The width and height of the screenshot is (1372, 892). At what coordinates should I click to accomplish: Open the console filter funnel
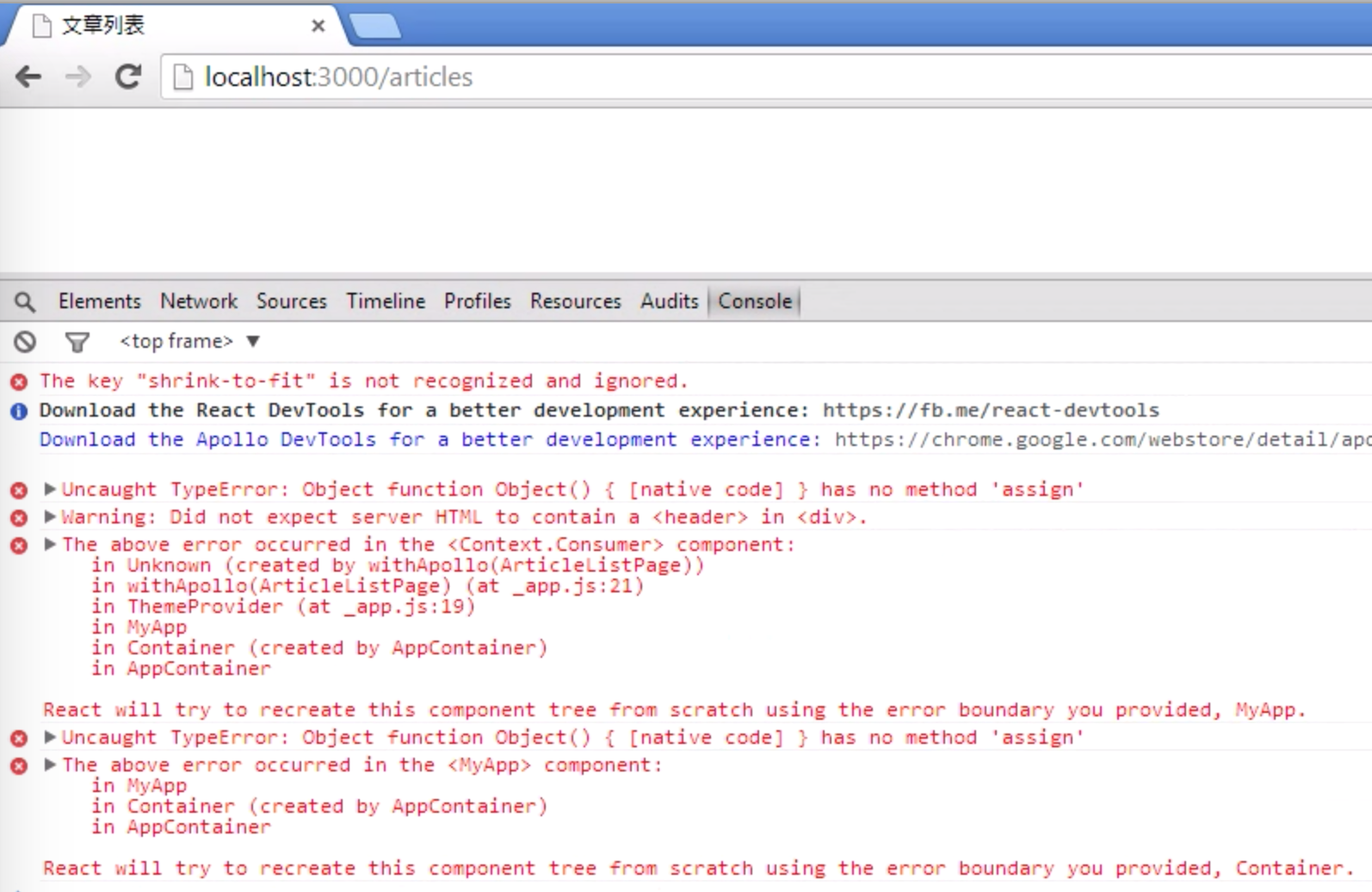pos(77,343)
